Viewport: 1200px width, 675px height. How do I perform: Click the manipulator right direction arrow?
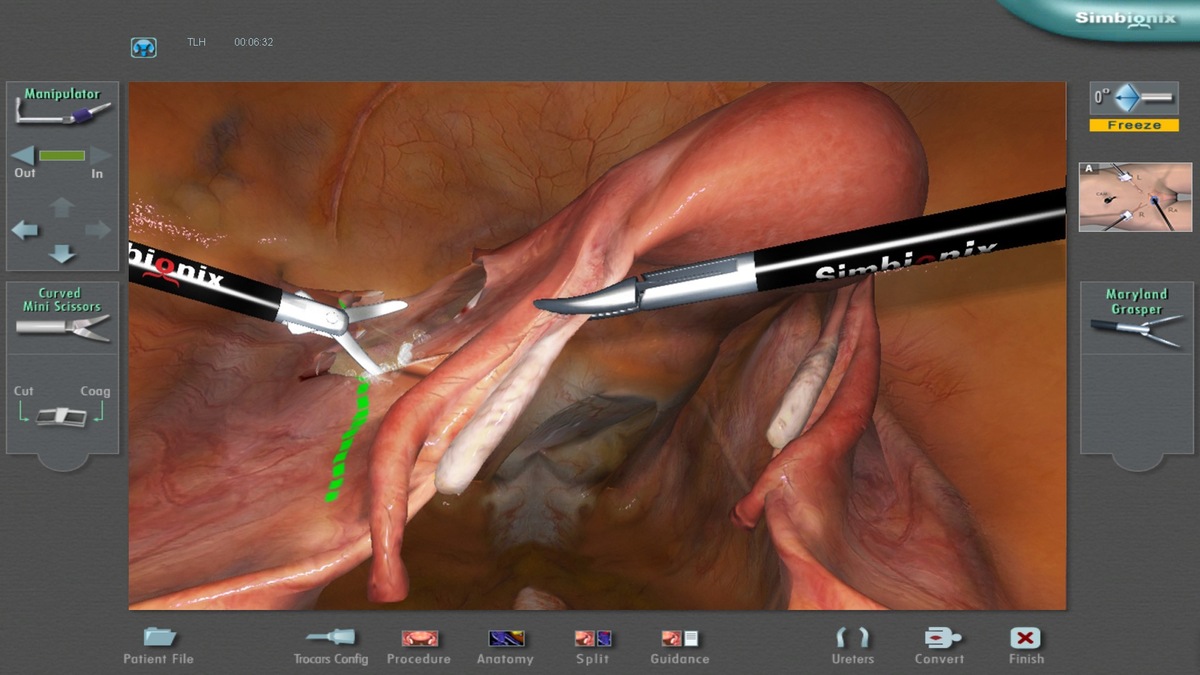[98, 230]
